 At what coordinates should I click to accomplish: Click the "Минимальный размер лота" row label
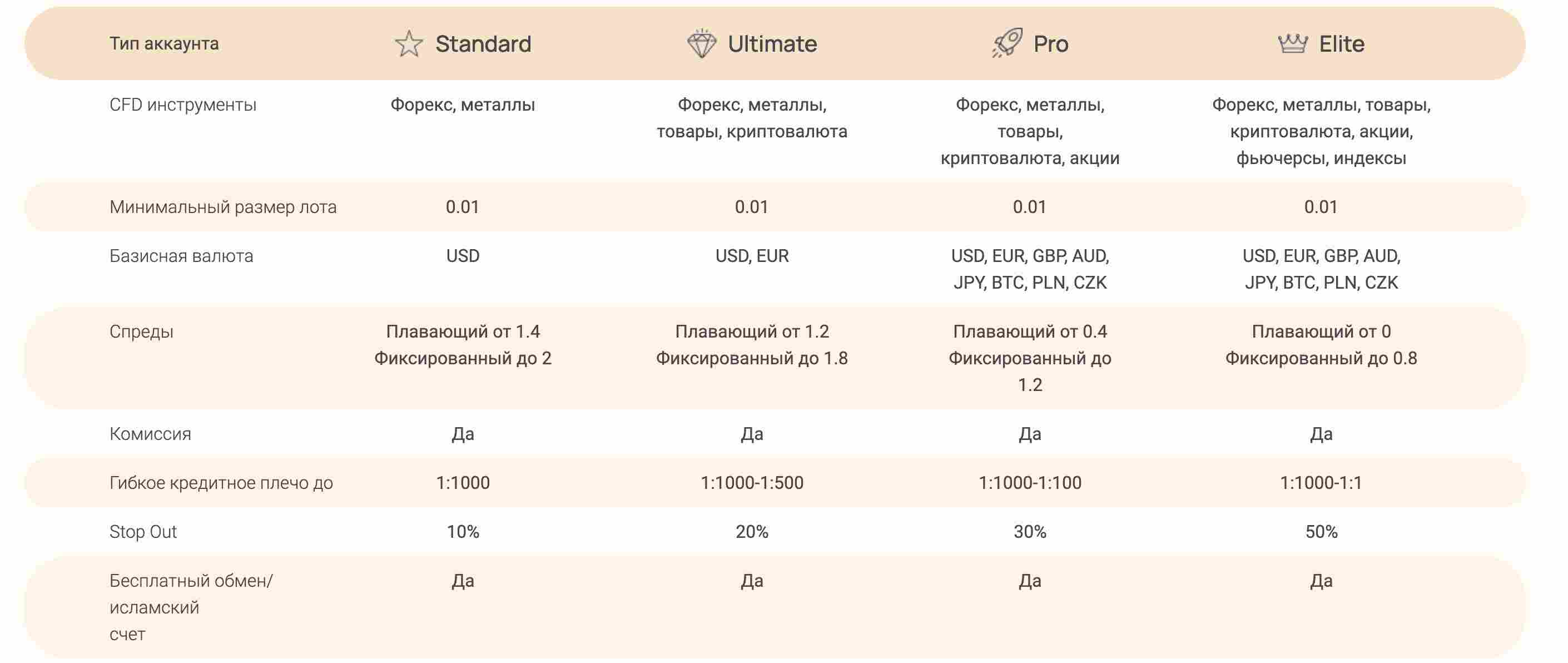click(223, 207)
